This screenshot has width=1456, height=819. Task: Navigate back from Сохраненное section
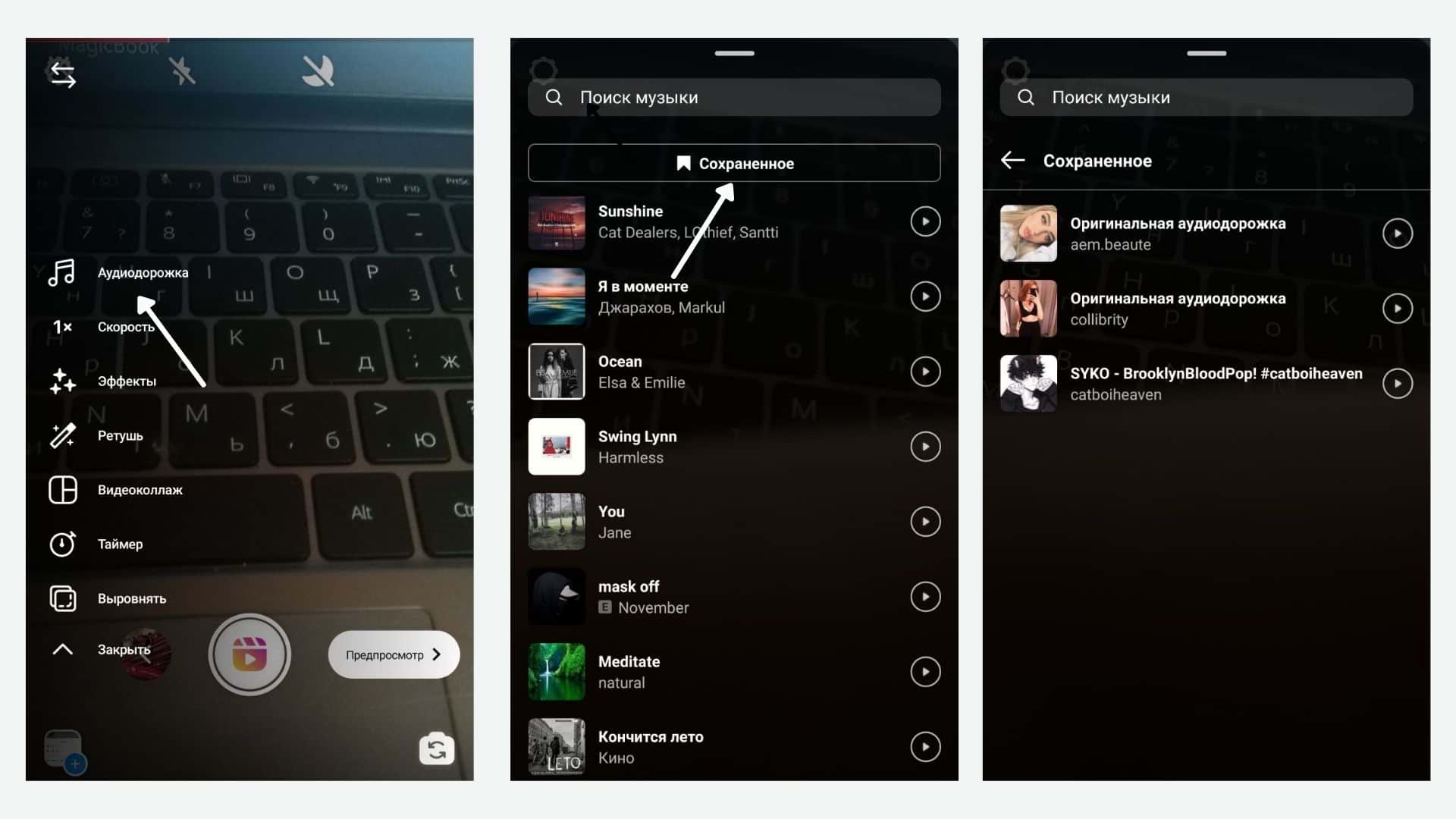pyautogui.click(x=1012, y=160)
